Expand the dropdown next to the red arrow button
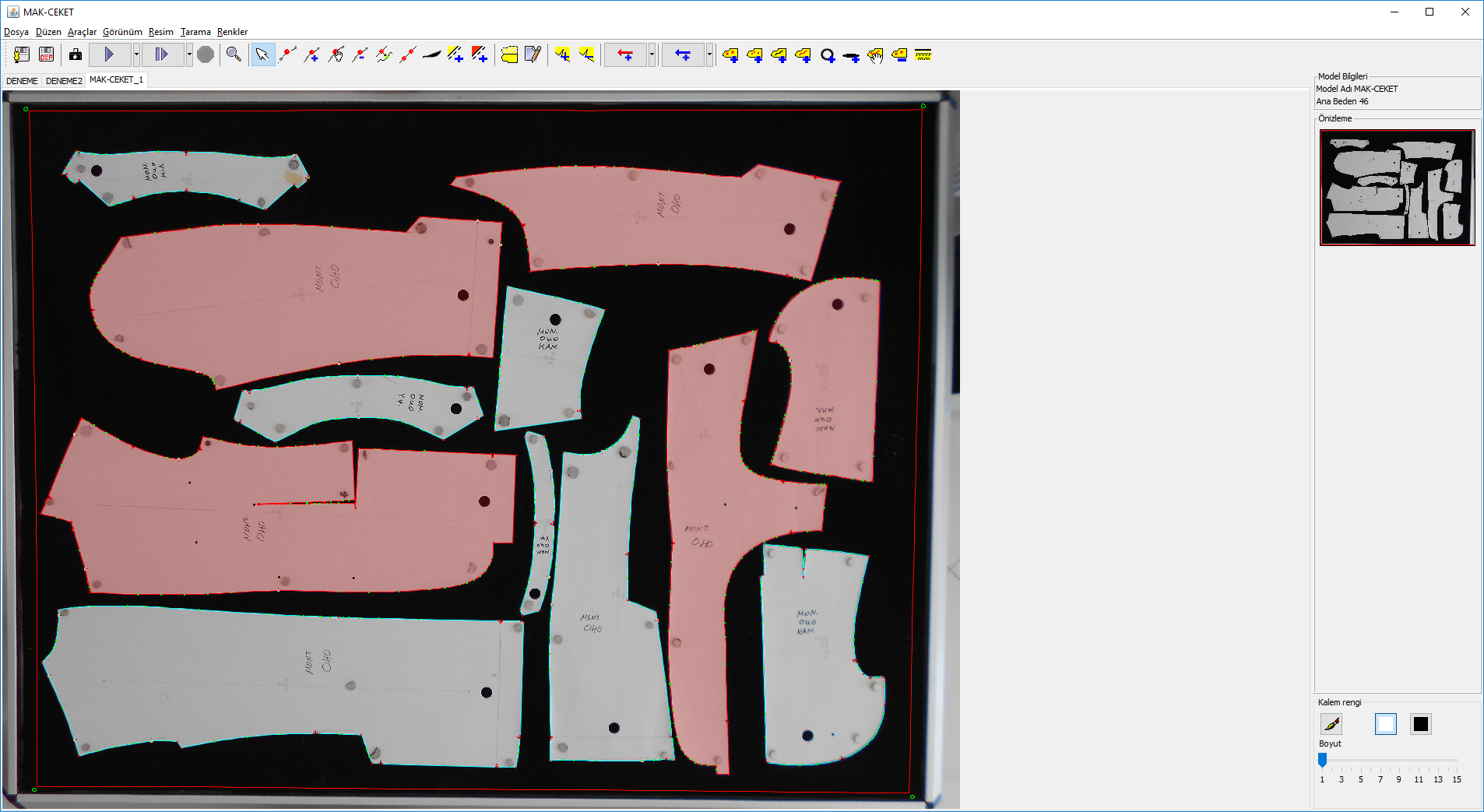The image size is (1484, 812). pyautogui.click(x=652, y=54)
